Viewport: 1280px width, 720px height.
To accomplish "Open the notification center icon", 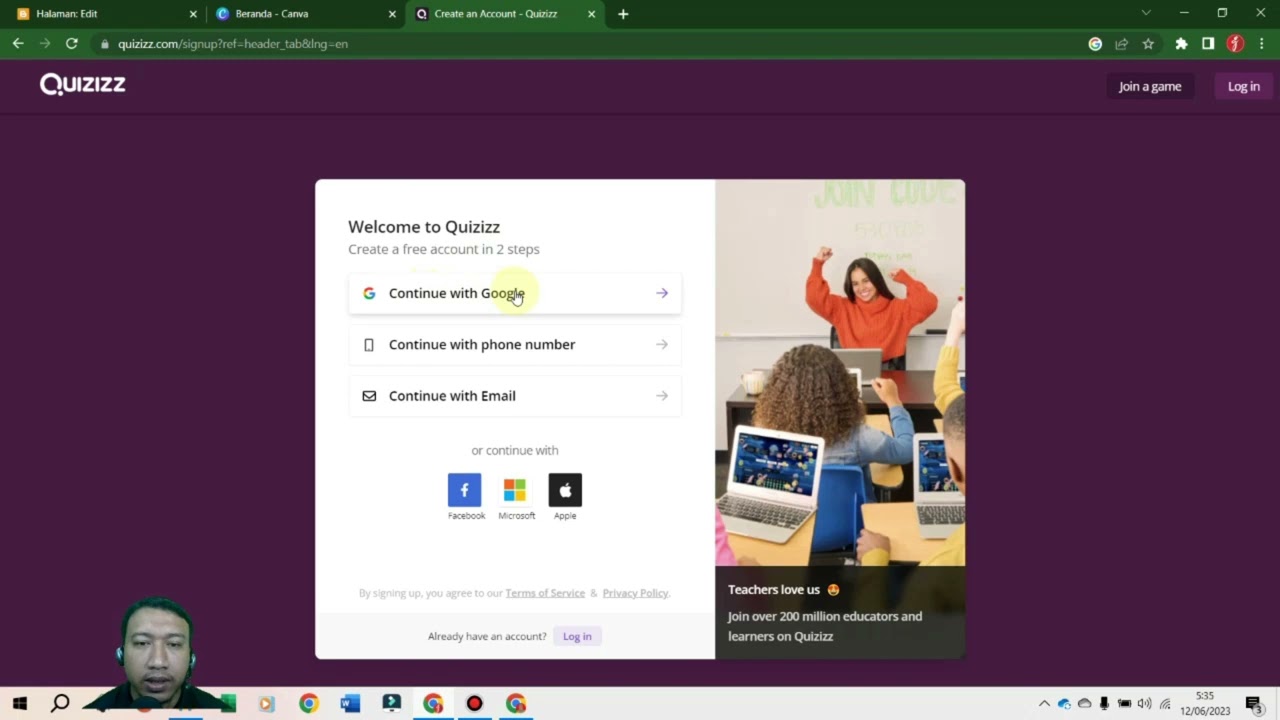I will pyautogui.click(x=1254, y=704).
